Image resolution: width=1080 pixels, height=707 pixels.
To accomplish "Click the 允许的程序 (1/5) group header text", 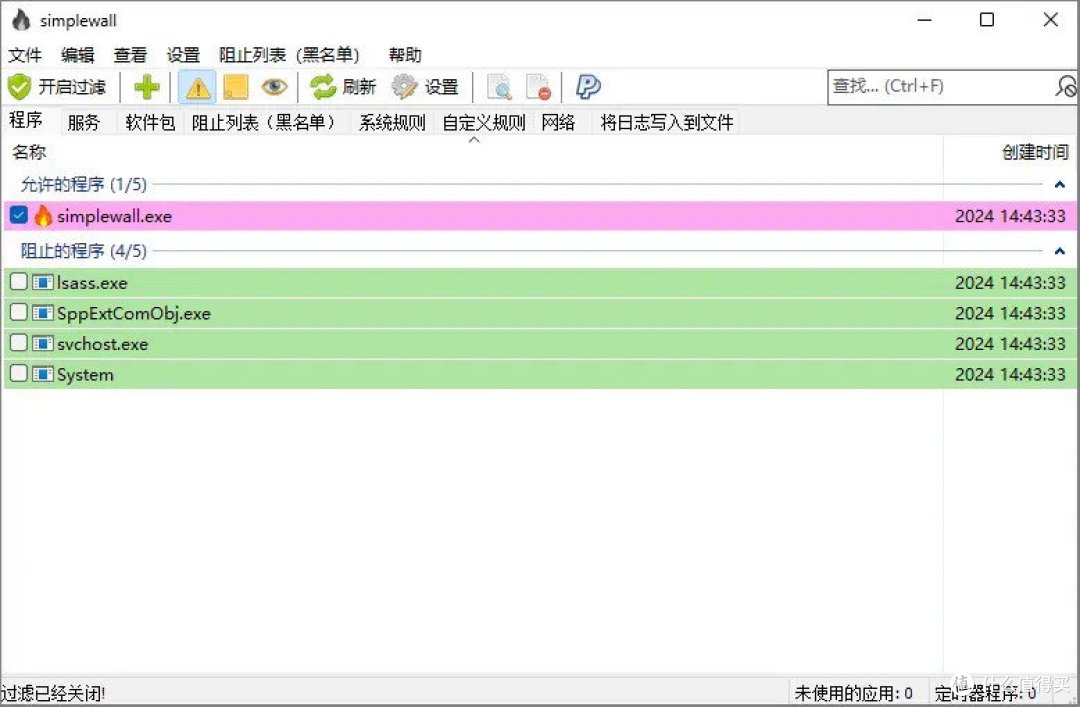I will (x=83, y=185).
